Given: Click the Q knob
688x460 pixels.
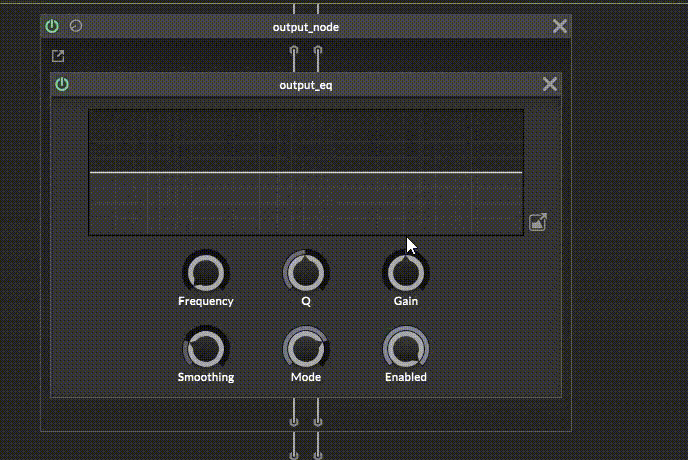Looking at the screenshot, I should tap(306, 272).
